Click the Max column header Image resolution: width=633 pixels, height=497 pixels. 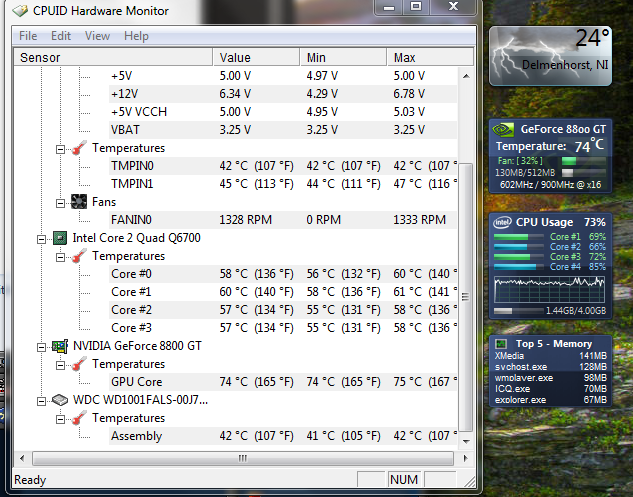coord(430,57)
